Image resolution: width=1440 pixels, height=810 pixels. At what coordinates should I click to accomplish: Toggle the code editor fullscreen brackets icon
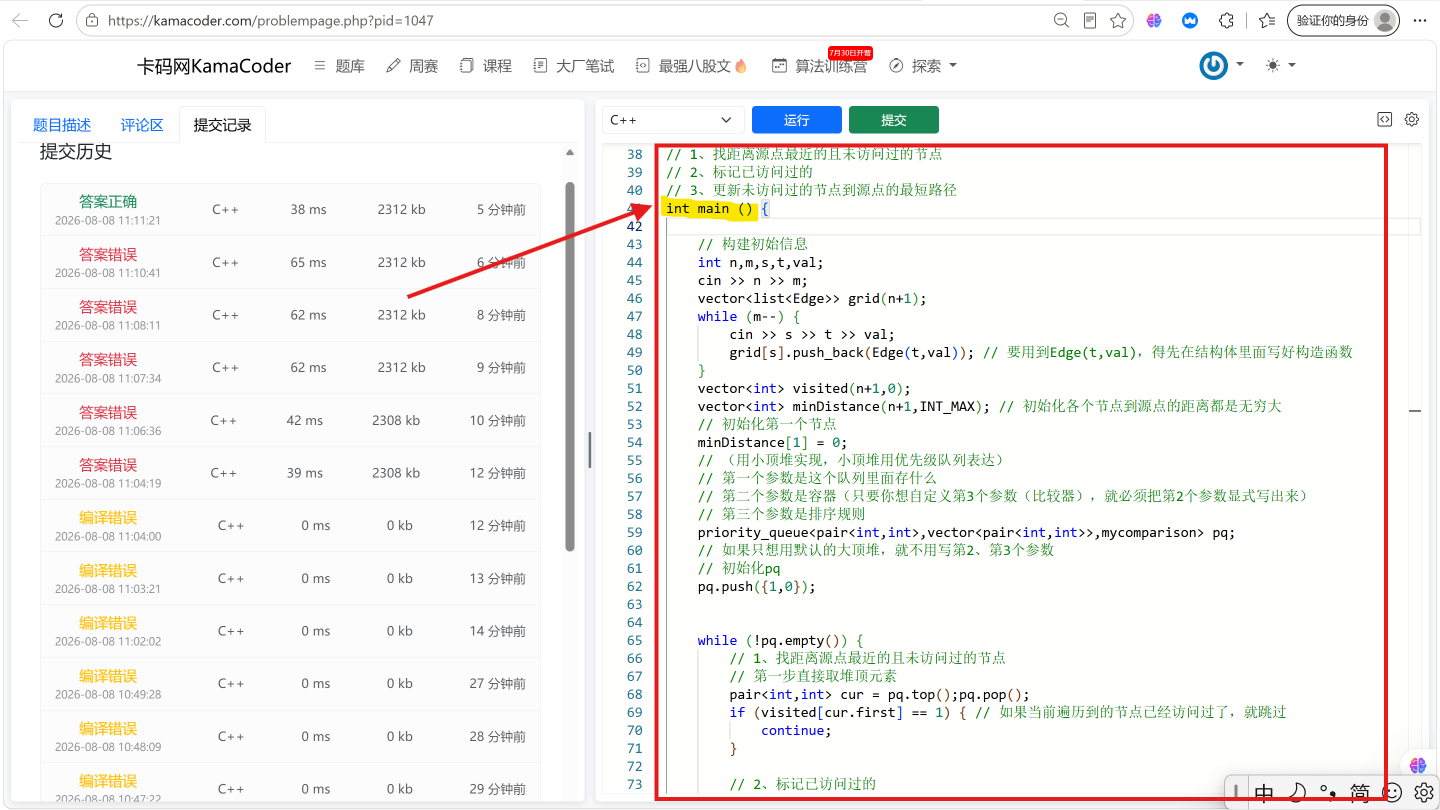1384,119
